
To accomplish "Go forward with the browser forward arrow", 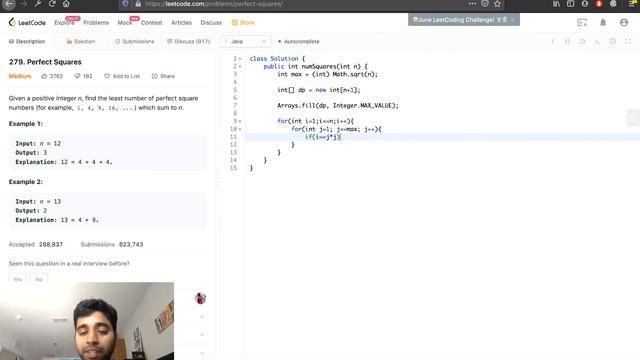I will pyautogui.click(x=23, y=4).
